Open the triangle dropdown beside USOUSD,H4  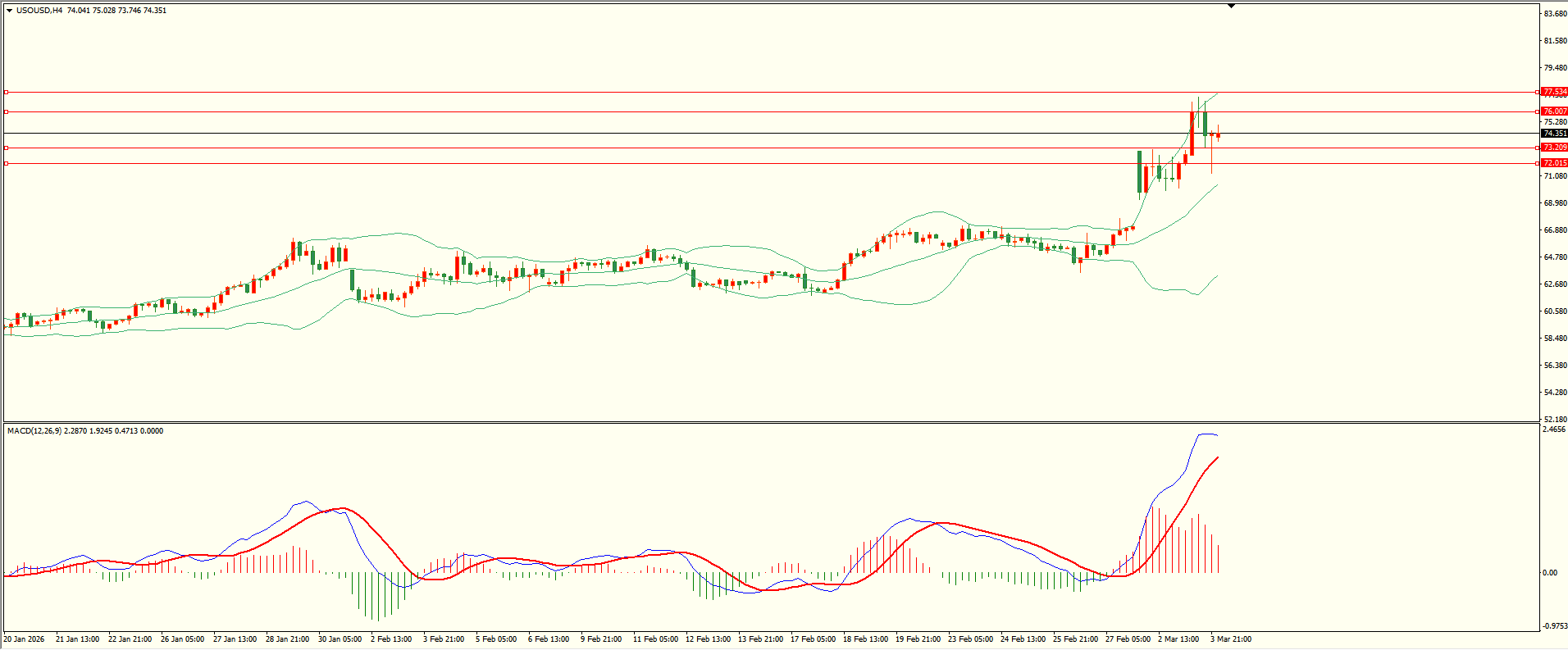tap(9, 11)
